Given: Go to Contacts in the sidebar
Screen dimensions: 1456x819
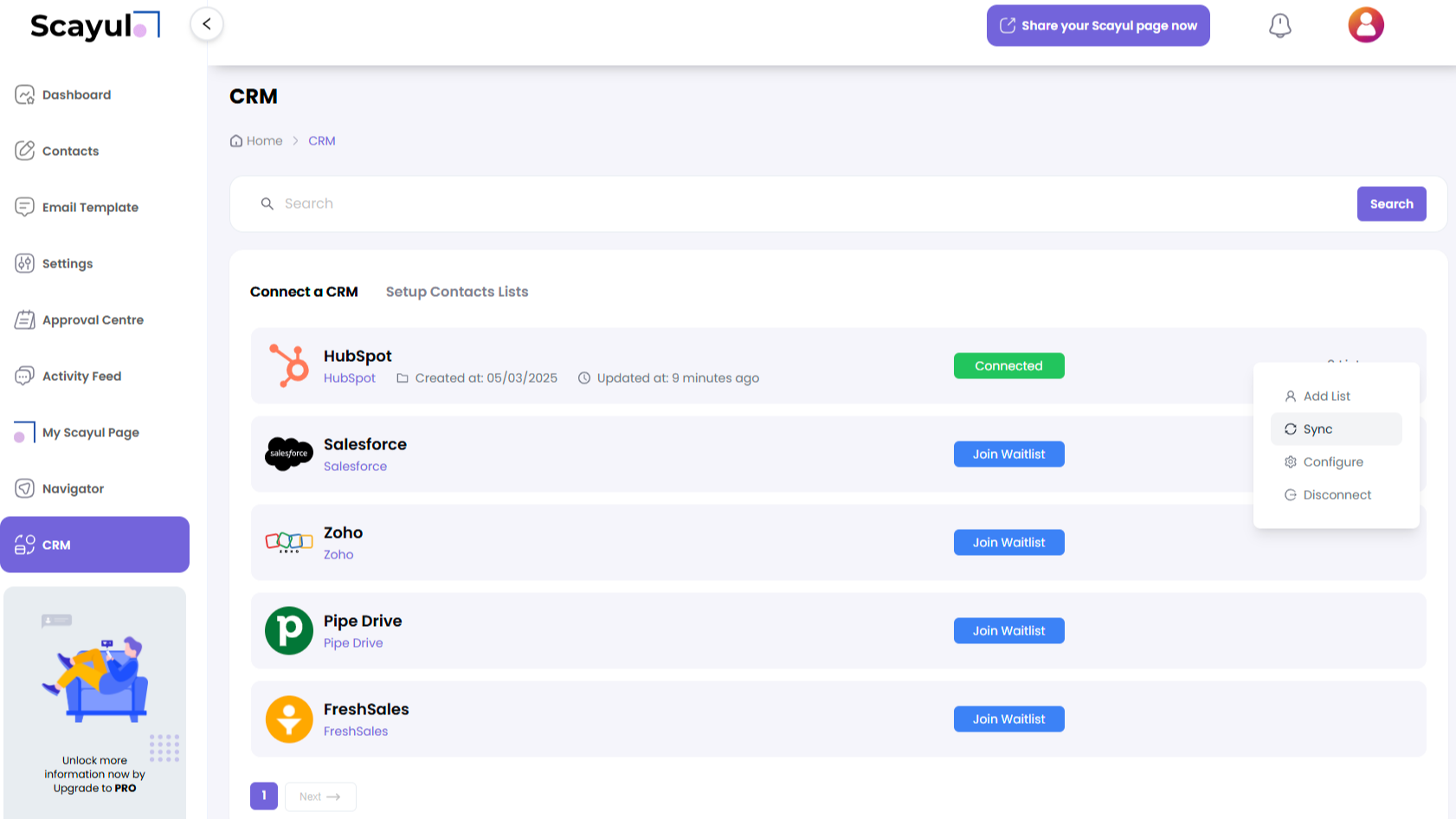Looking at the screenshot, I should (70, 152).
